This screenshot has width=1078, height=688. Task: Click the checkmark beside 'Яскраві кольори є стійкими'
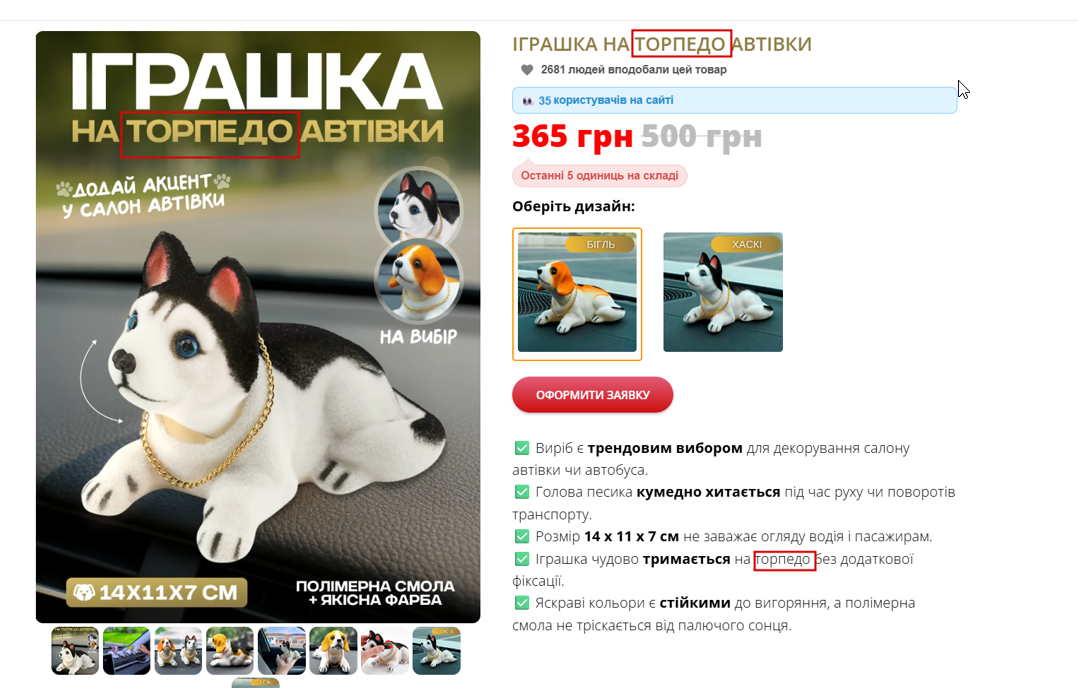522,603
